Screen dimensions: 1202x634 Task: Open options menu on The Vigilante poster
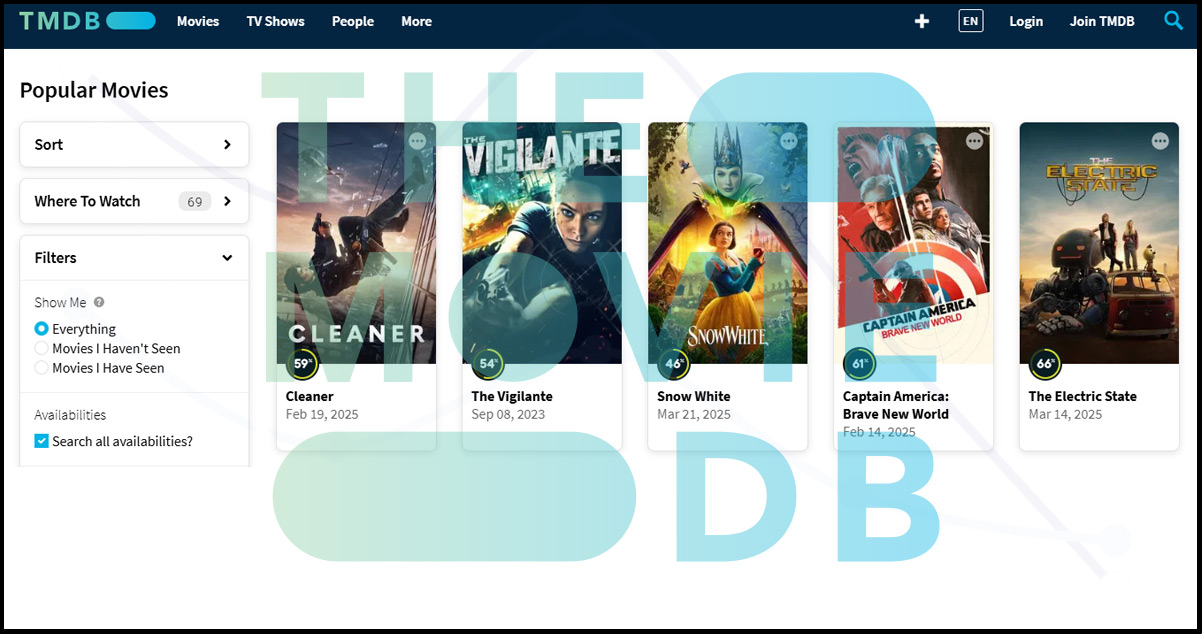[x=604, y=141]
